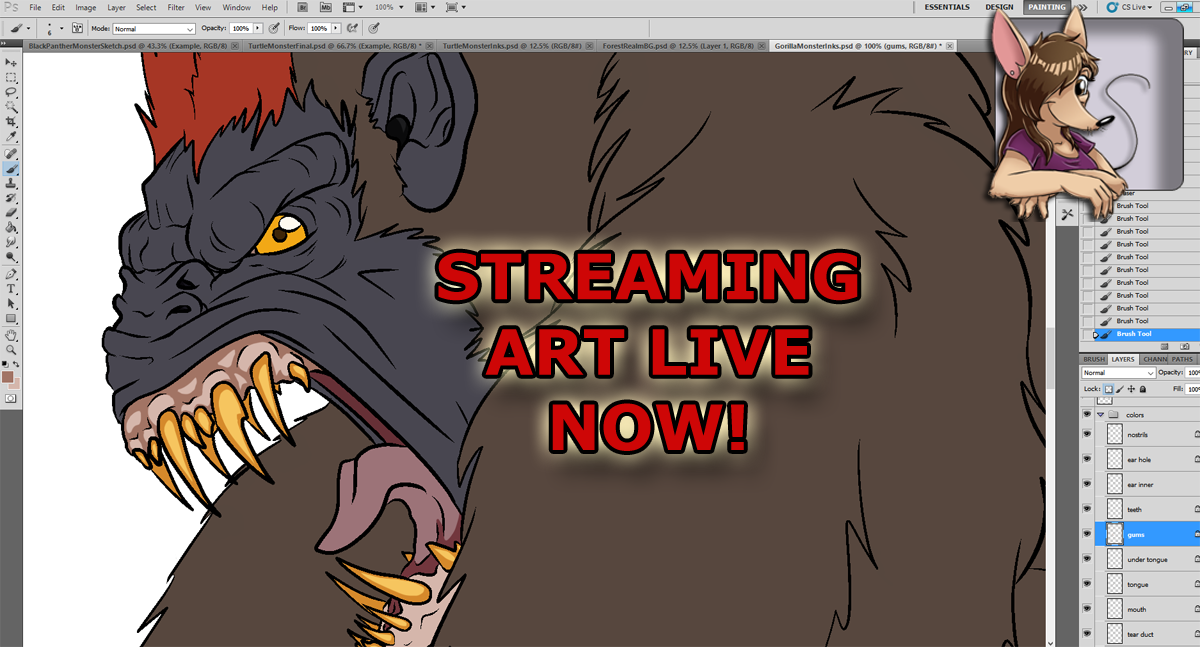
Task: Select the Paint Bucket tool
Action: [x=11, y=228]
